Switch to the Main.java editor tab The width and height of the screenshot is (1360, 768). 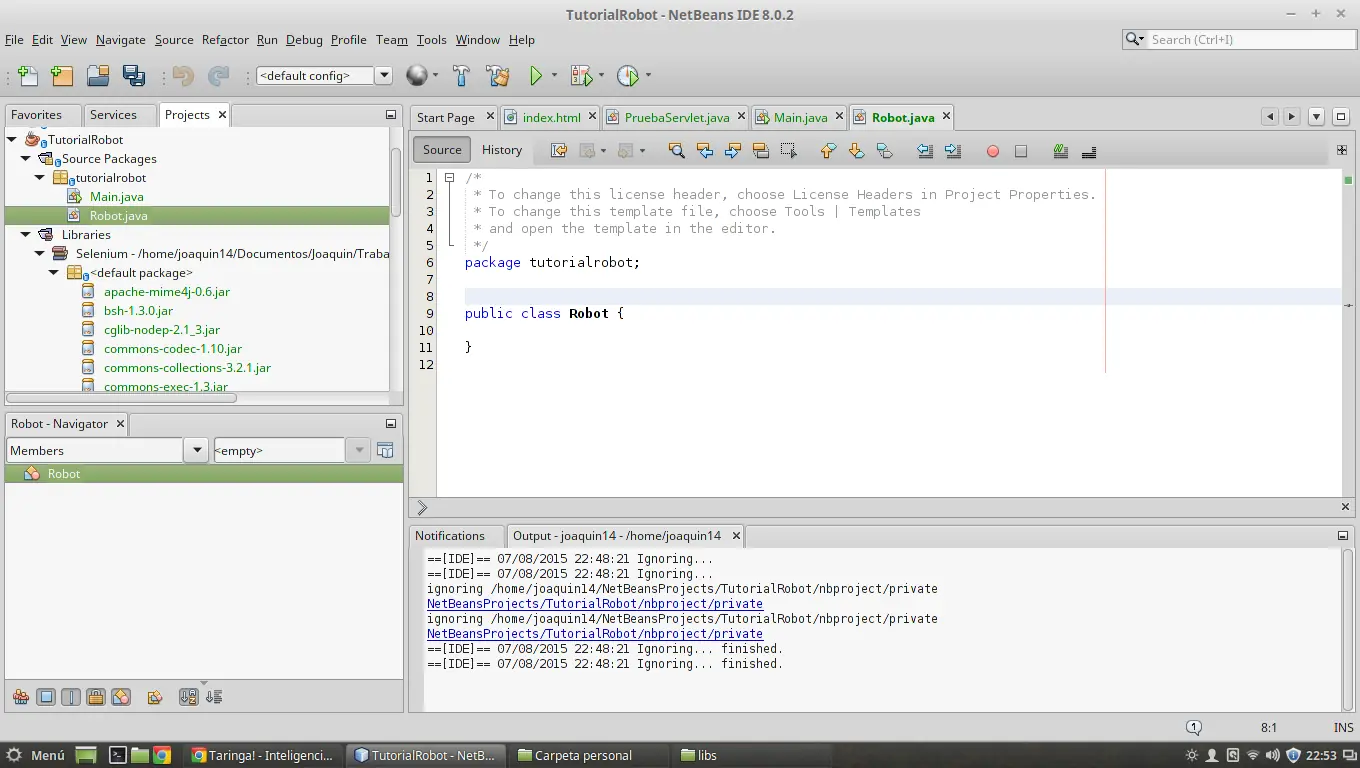pyautogui.click(x=799, y=117)
